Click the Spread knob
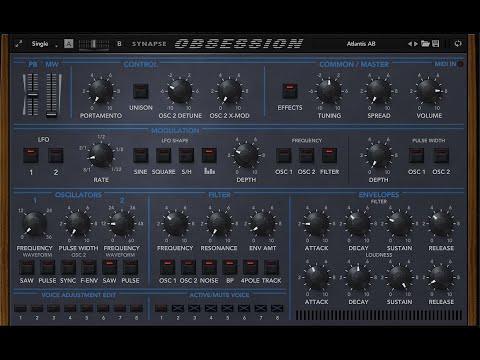480x360 pixels. point(379,91)
